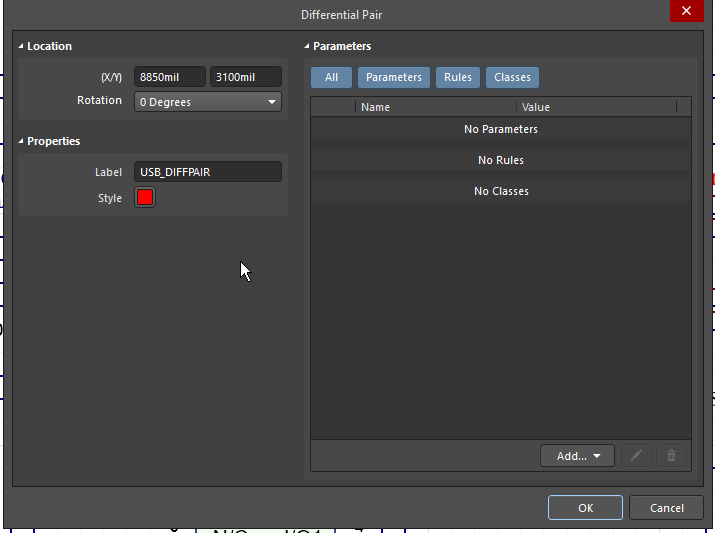Confirm with the OK button

pos(585,507)
